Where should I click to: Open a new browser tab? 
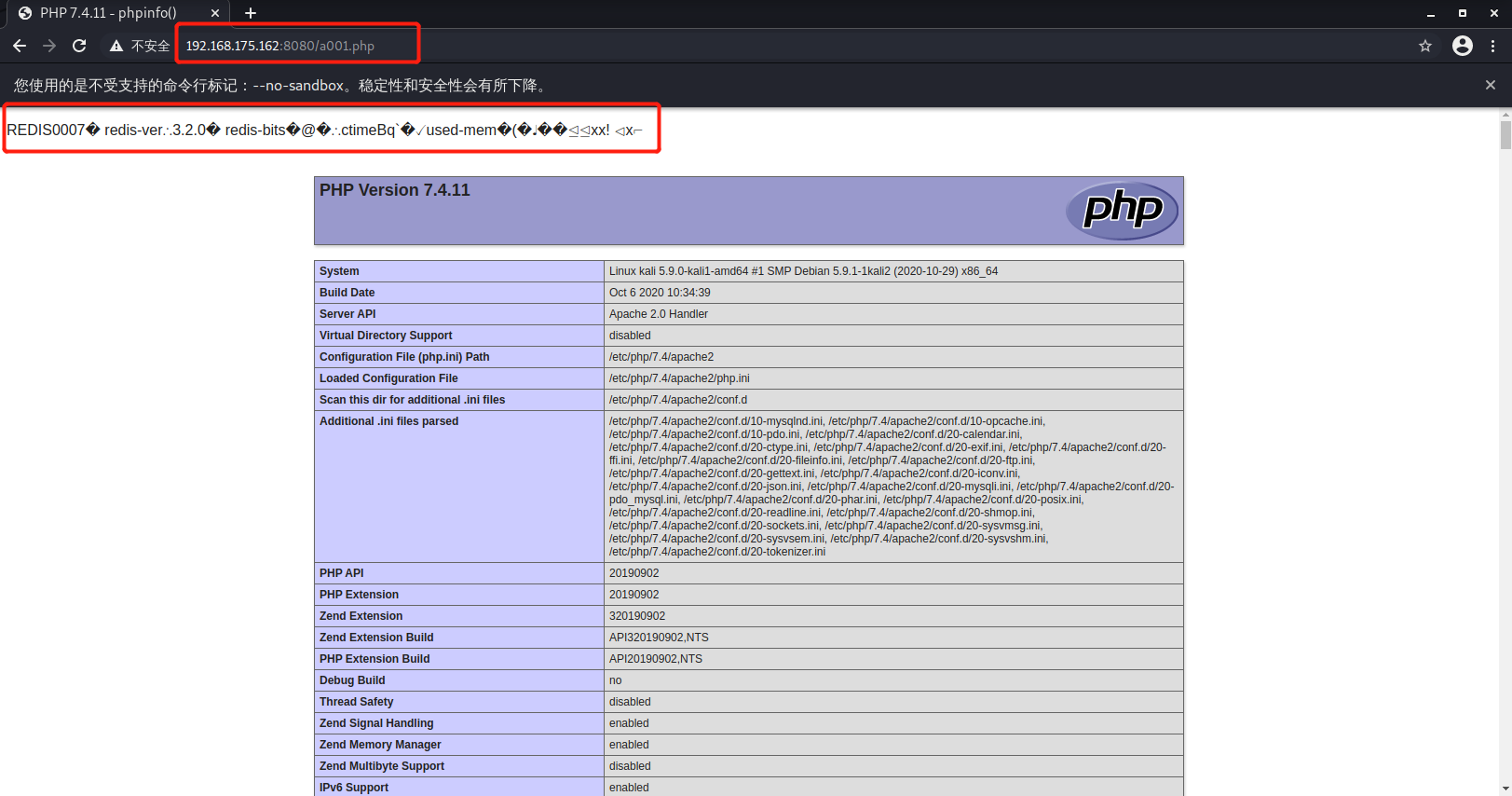point(251,13)
